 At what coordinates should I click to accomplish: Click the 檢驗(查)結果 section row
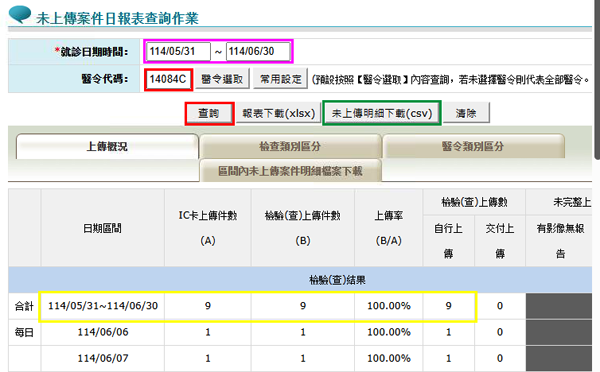click(x=300, y=280)
